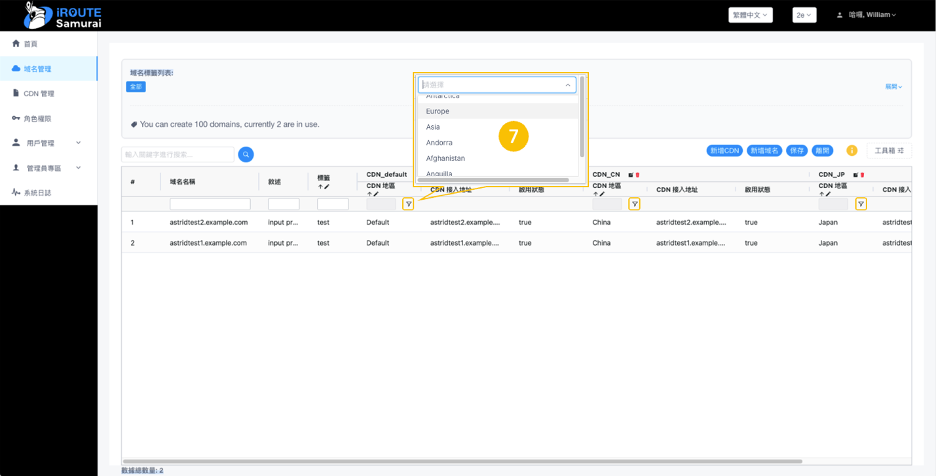Expand the William user account menu
The width and height of the screenshot is (936, 476).
pos(866,15)
